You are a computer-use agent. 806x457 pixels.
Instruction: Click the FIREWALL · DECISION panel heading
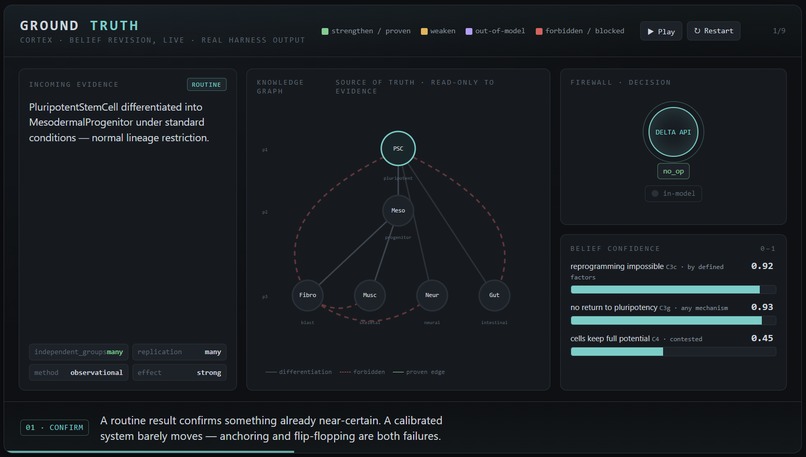(620, 82)
